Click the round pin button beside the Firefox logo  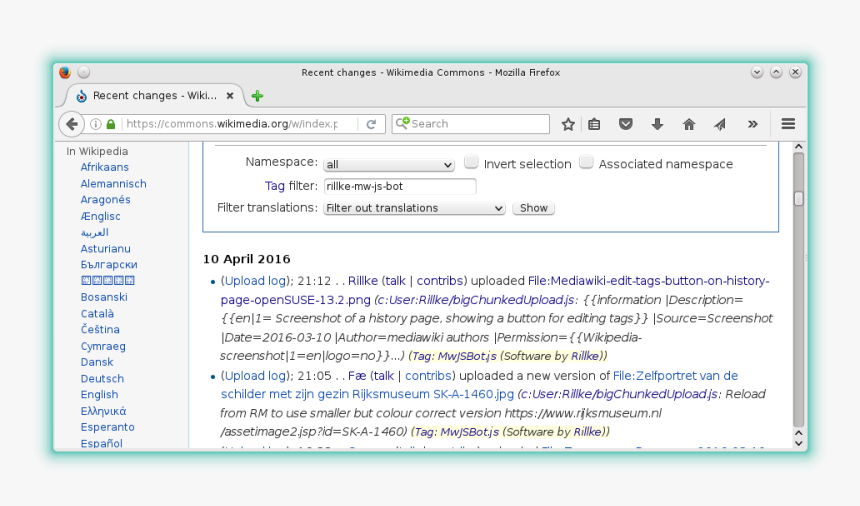pos(83,72)
